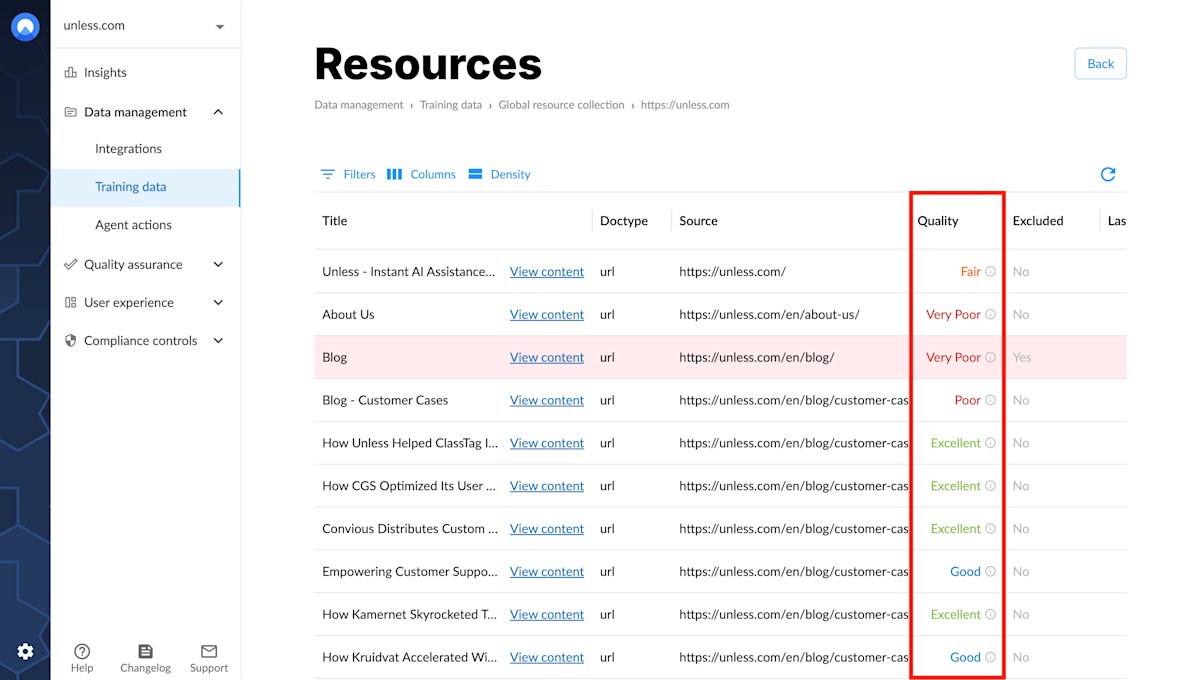Click the info icon beside Fair quality

991,271
